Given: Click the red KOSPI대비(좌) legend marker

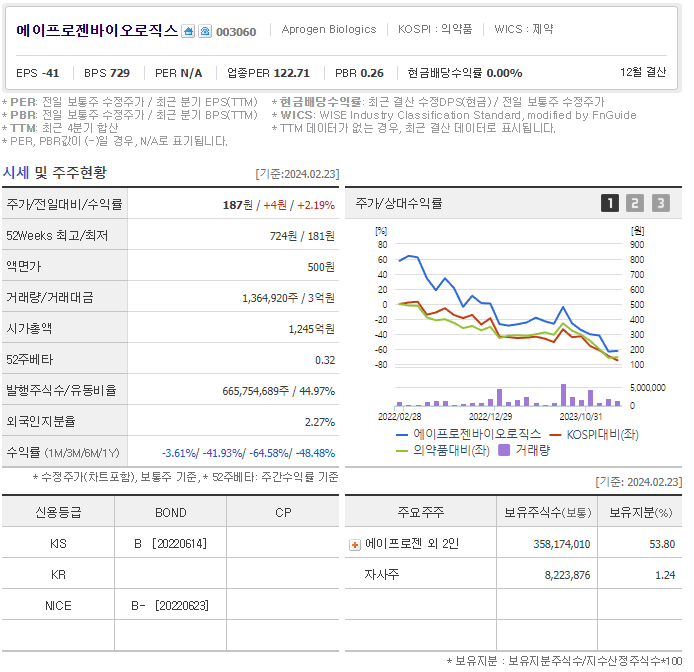Looking at the screenshot, I should pos(555,435).
